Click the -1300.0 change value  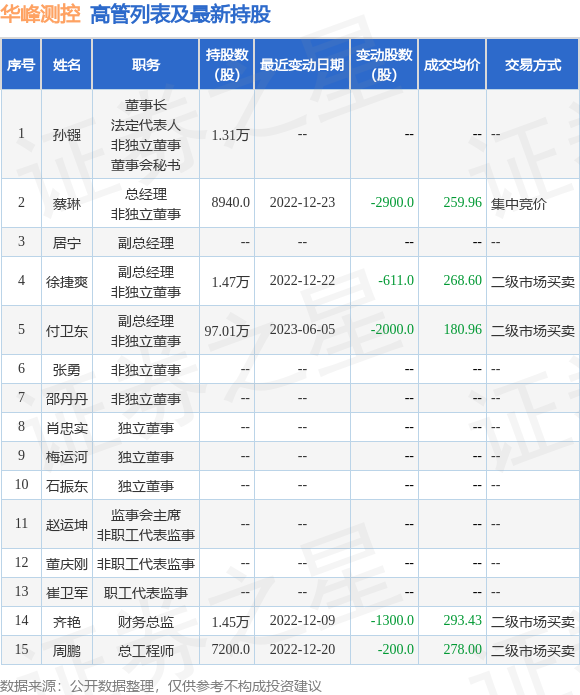392,620
